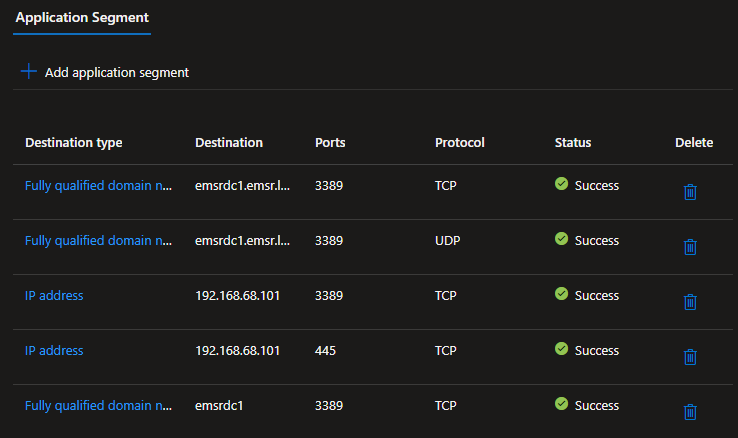
Task: Click the UDP protocol cell
Action: [447, 240]
